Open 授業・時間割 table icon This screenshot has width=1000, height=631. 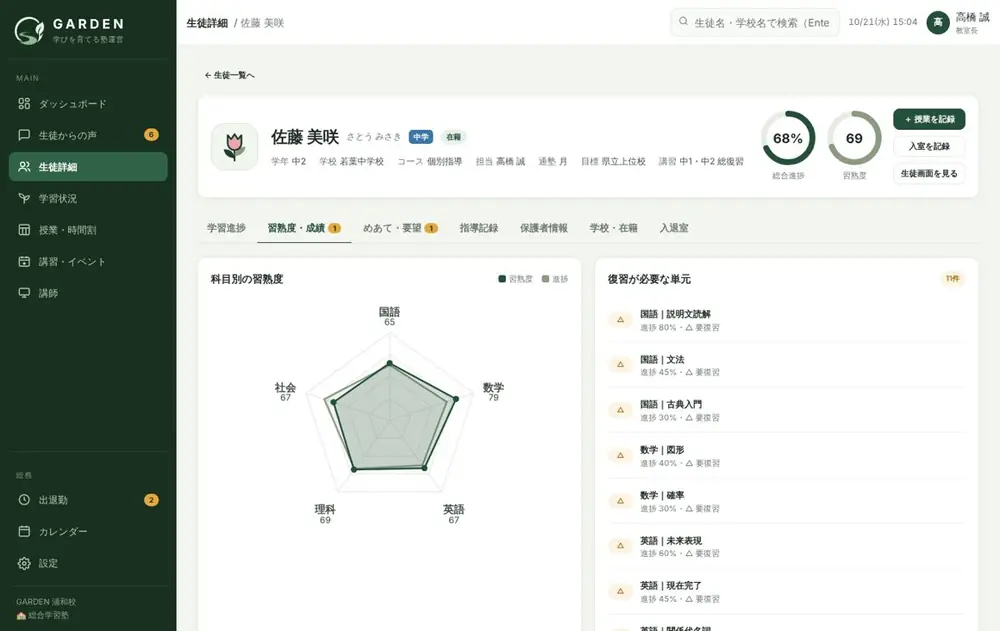[24, 230]
